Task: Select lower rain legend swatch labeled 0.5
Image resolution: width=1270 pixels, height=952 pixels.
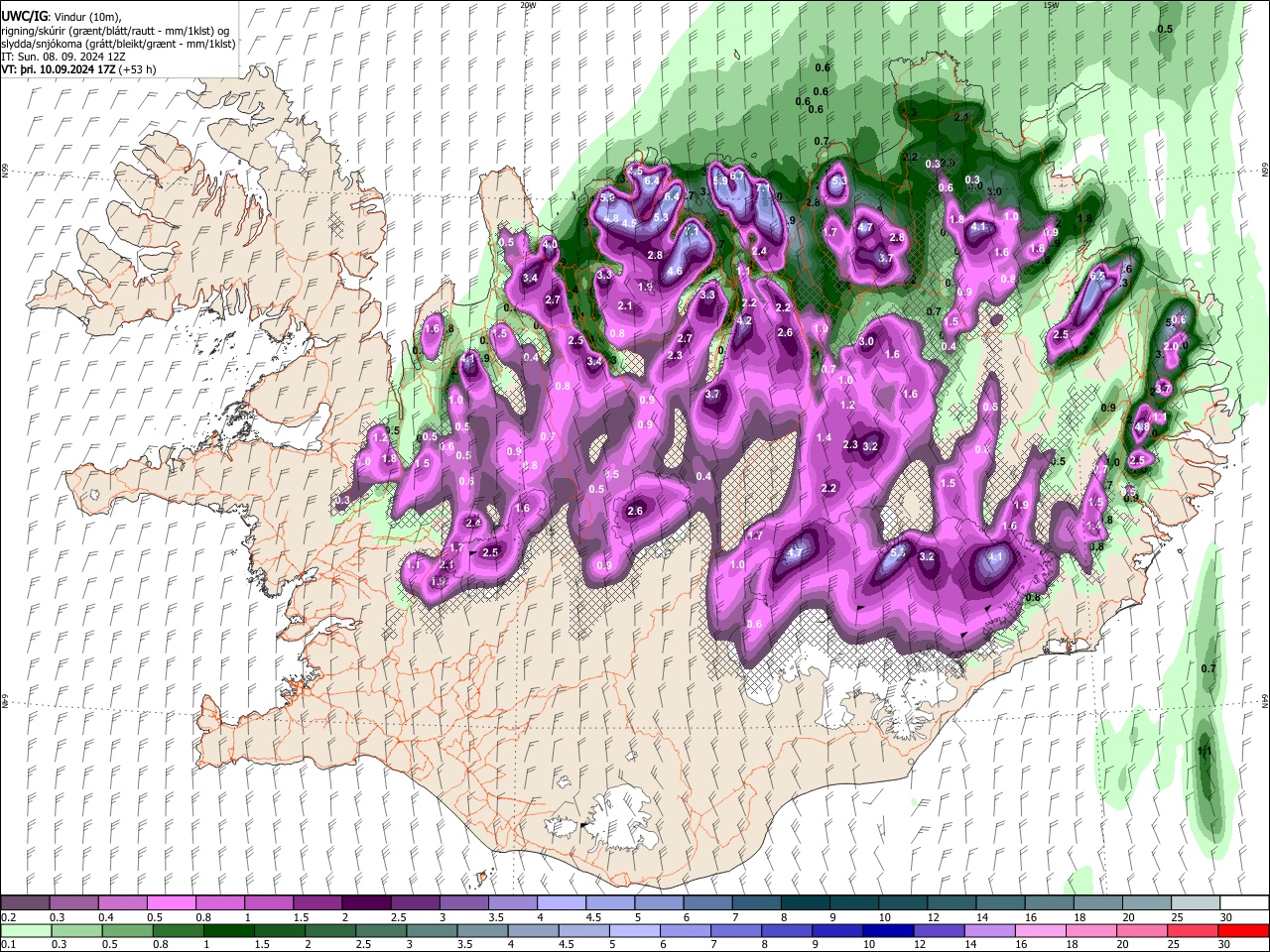Action: pos(128,930)
